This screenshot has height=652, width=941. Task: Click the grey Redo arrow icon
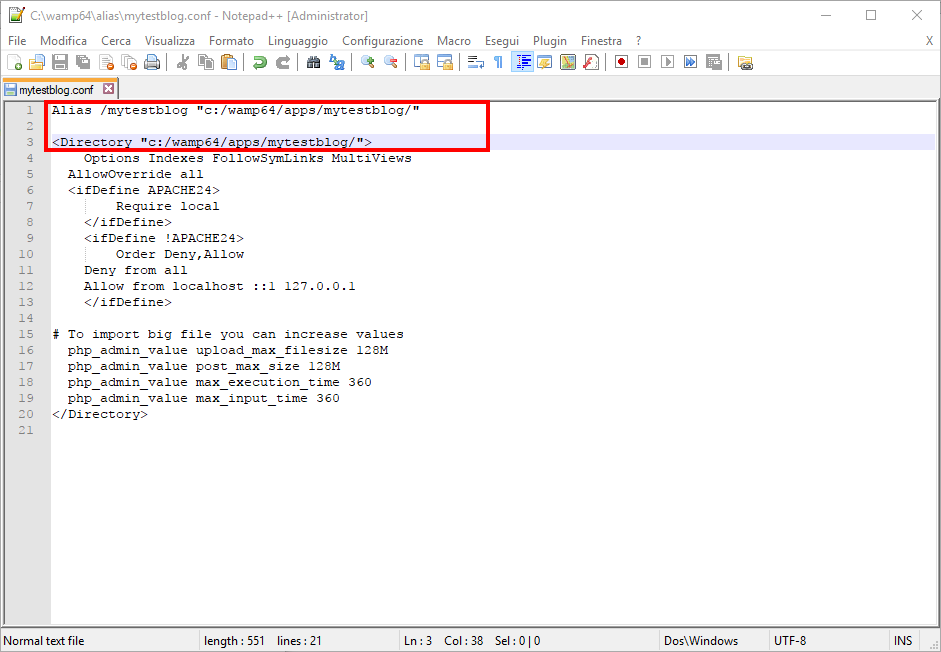[283, 62]
